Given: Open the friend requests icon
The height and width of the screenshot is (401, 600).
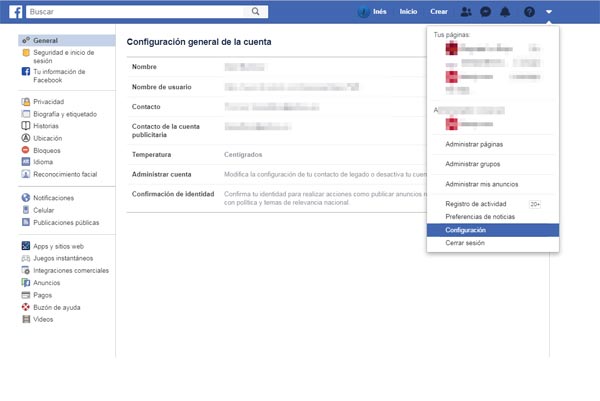Looking at the screenshot, I should (466, 12).
